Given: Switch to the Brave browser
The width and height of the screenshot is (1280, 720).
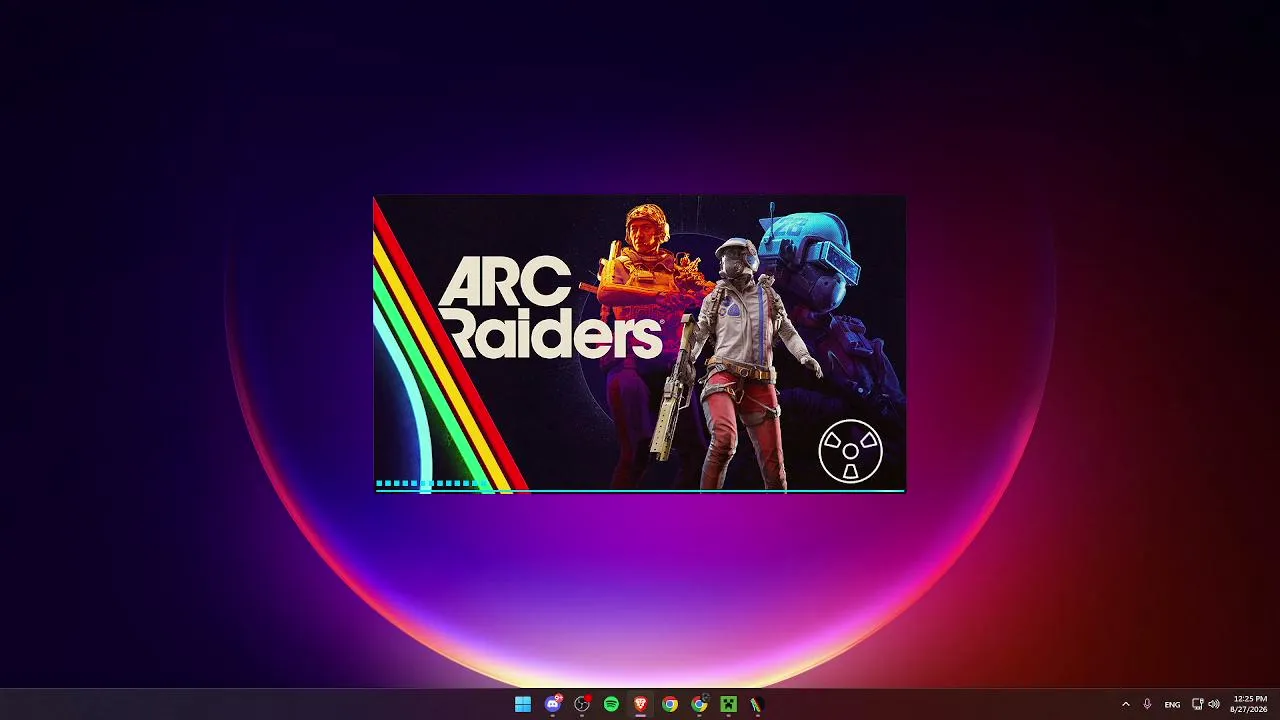Looking at the screenshot, I should tap(640, 705).
